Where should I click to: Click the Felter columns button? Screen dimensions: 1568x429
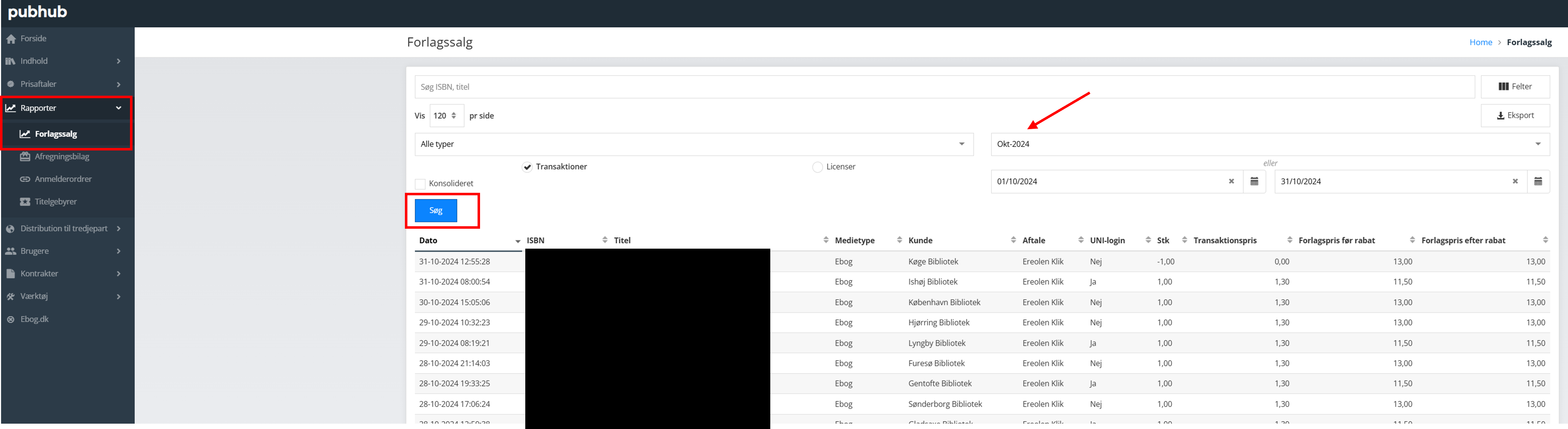1515,87
